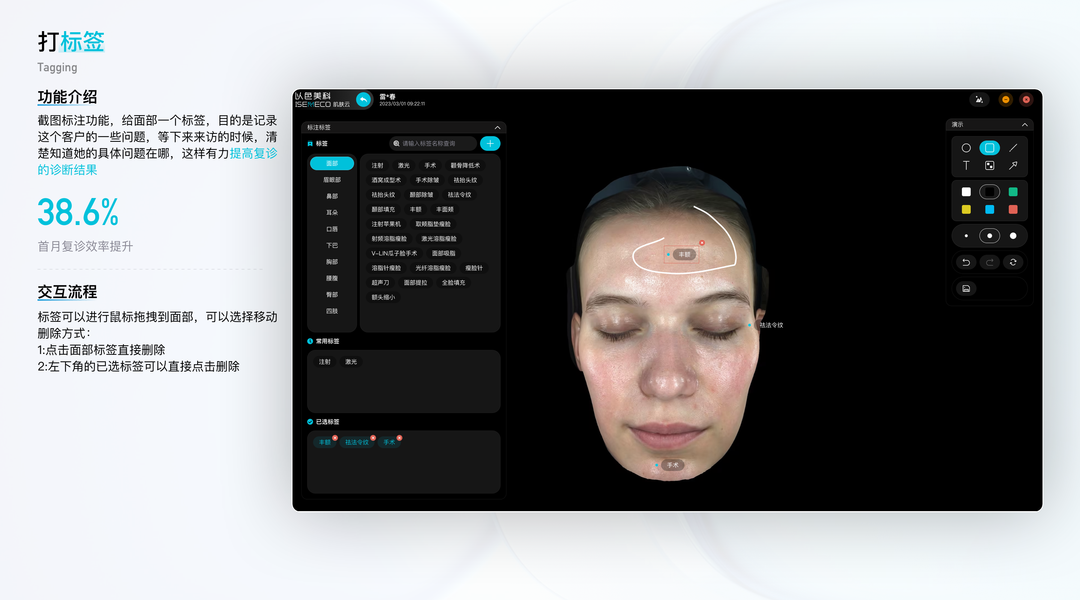
Task: Focus the tag name search field
Action: click(x=433, y=143)
